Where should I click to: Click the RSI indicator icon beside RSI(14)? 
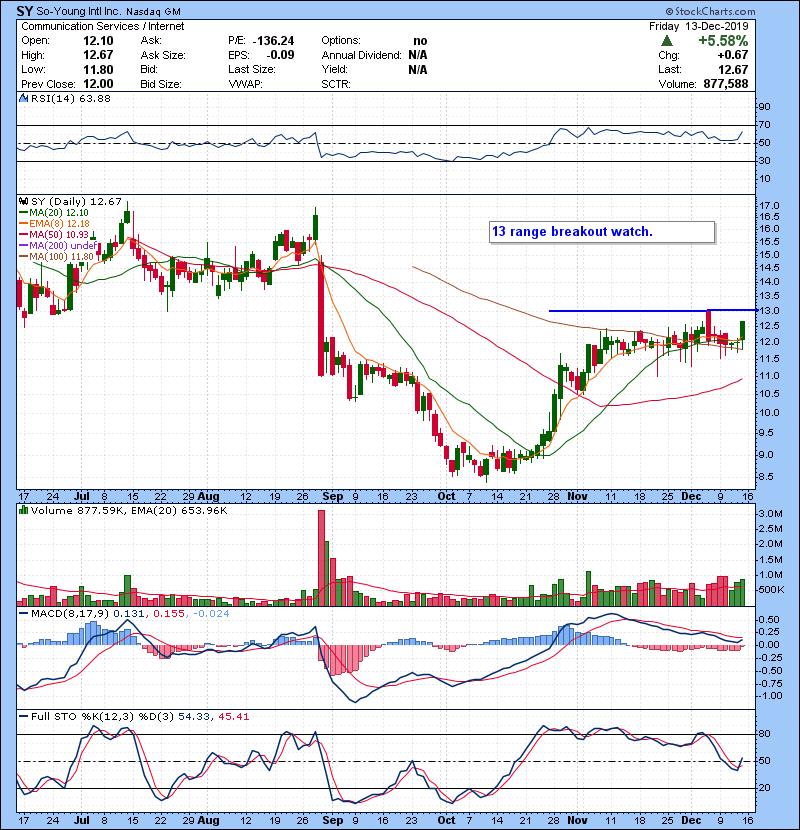[x=23, y=98]
